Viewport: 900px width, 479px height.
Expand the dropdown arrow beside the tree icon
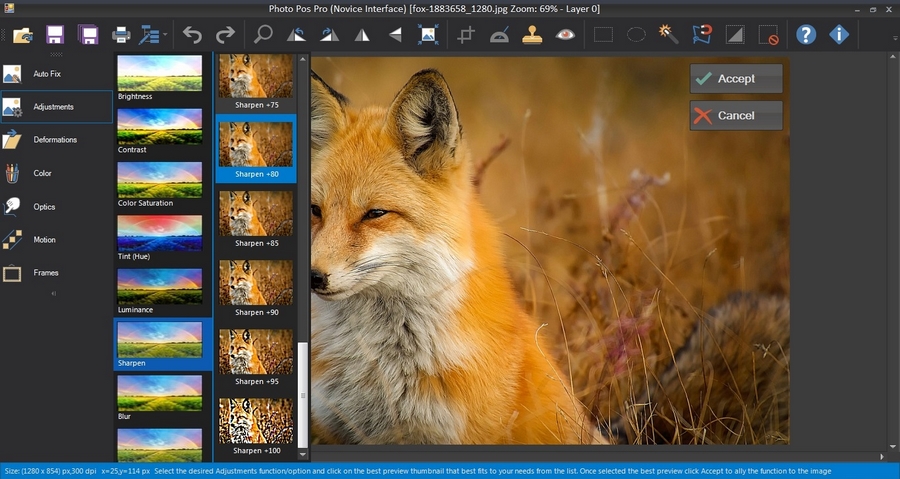165,35
